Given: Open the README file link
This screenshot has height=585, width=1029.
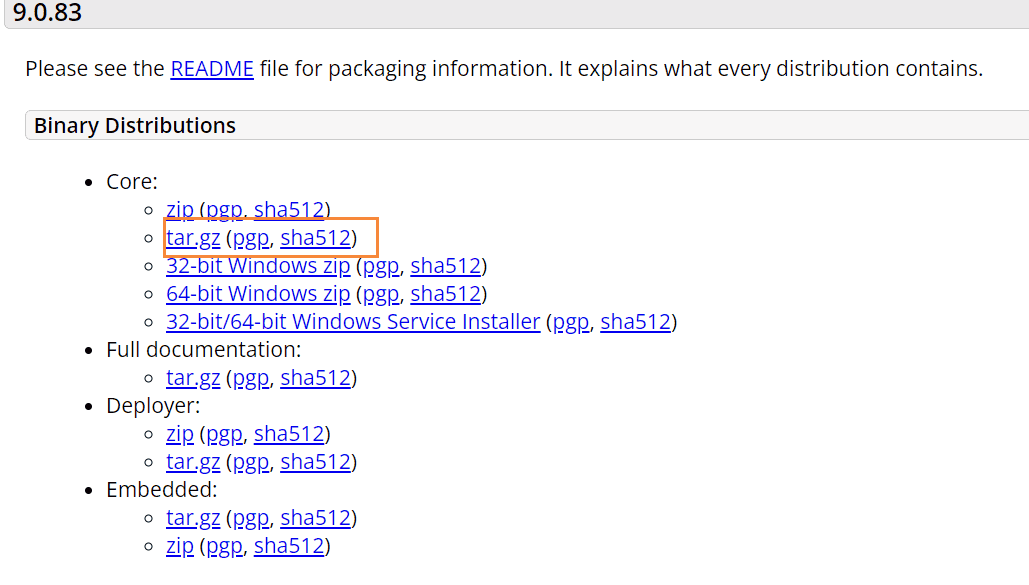Looking at the screenshot, I should click(x=212, y=69).
